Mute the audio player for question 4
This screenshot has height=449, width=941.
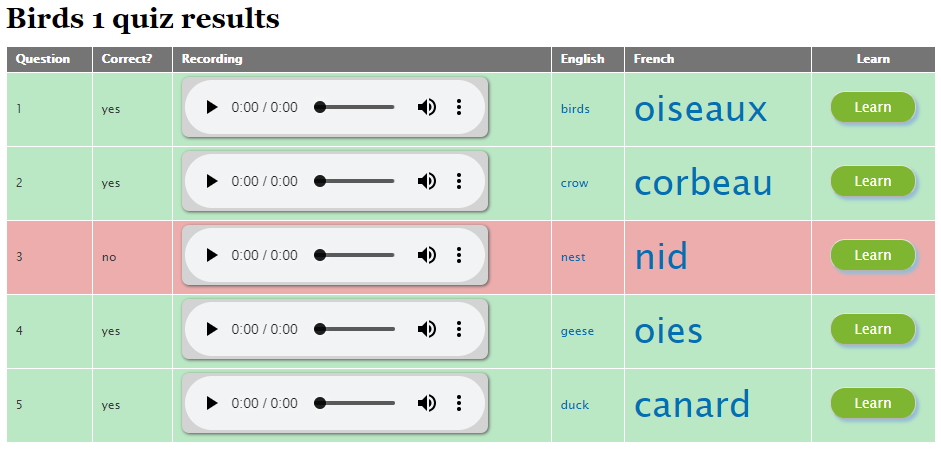pyautogui.click(x=427, y=329)
